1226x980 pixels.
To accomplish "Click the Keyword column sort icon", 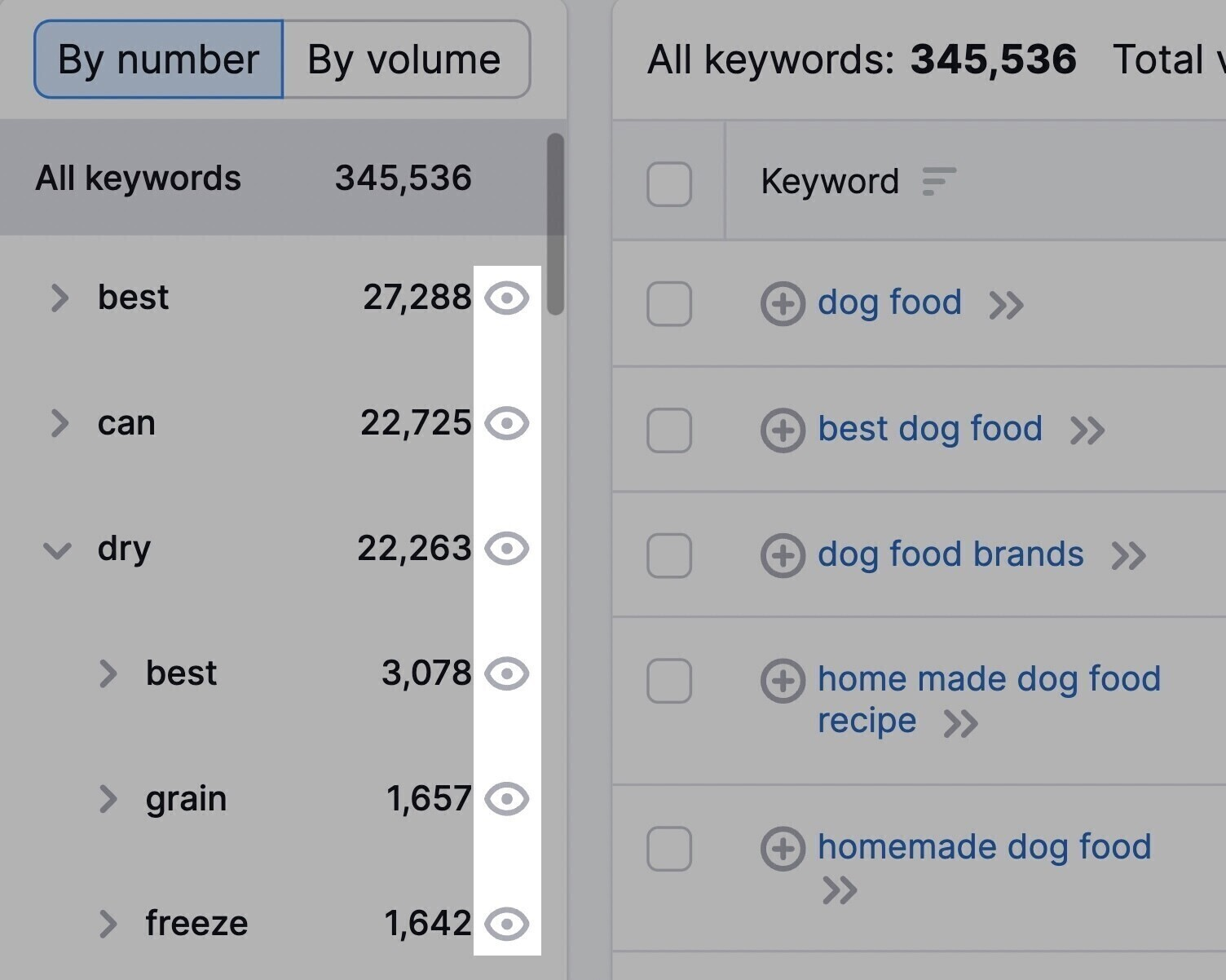I will (x=938, y=181).
